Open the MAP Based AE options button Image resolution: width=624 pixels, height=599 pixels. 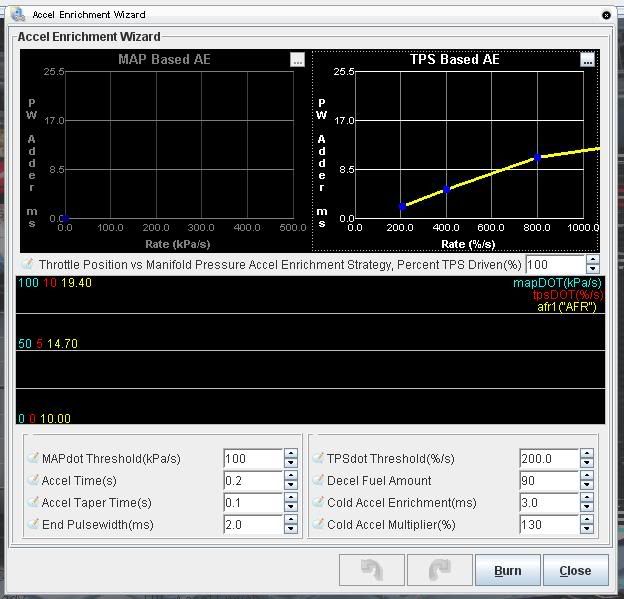tap(297, 60)
